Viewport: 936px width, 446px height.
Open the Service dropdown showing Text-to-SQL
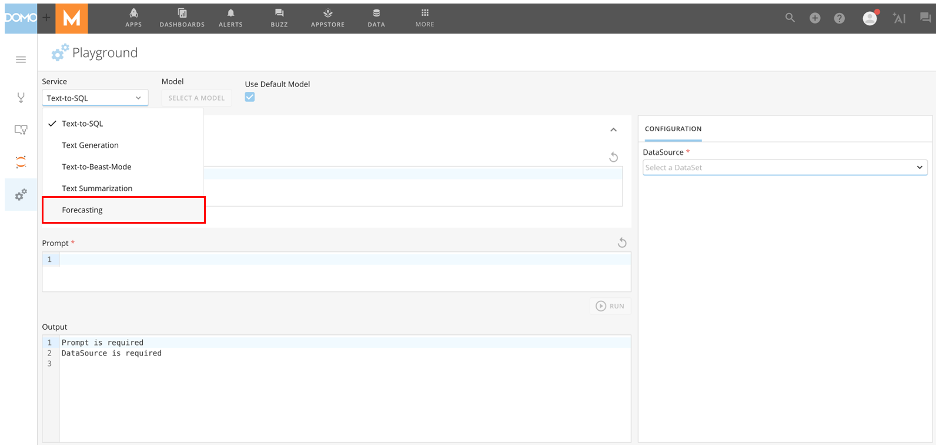pos(95,98)
